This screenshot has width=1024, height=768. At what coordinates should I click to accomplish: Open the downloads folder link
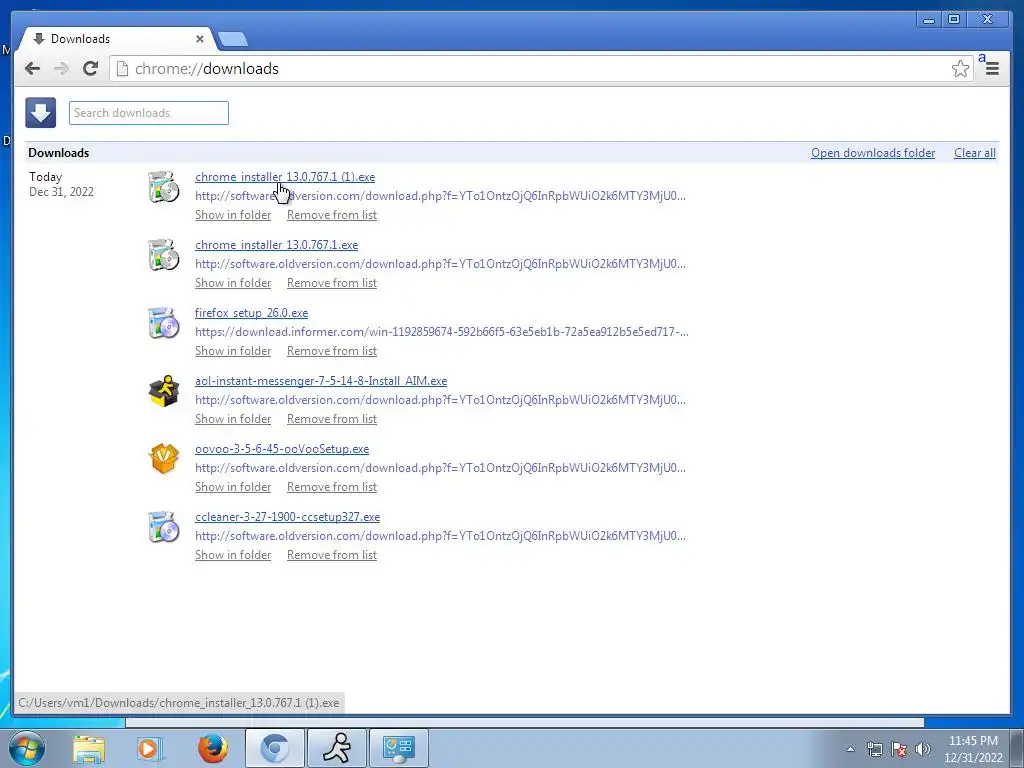click(873, 153)
